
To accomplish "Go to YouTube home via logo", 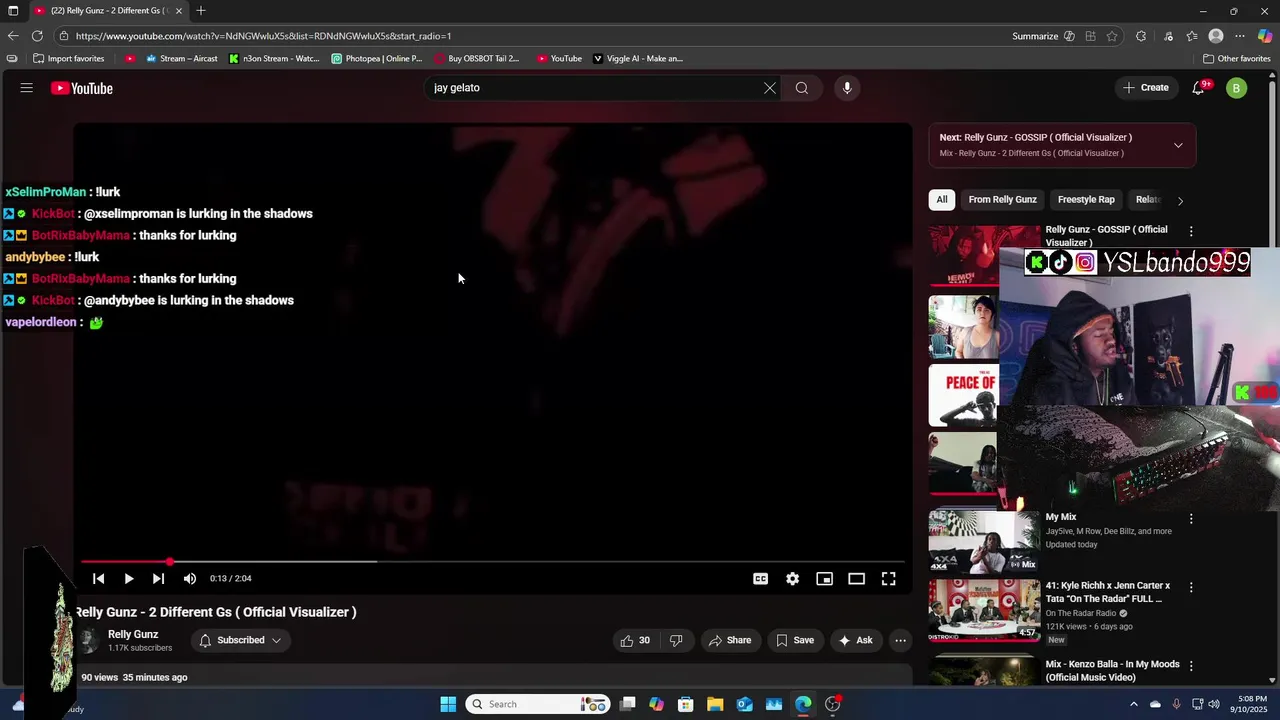I will (82, 88).
